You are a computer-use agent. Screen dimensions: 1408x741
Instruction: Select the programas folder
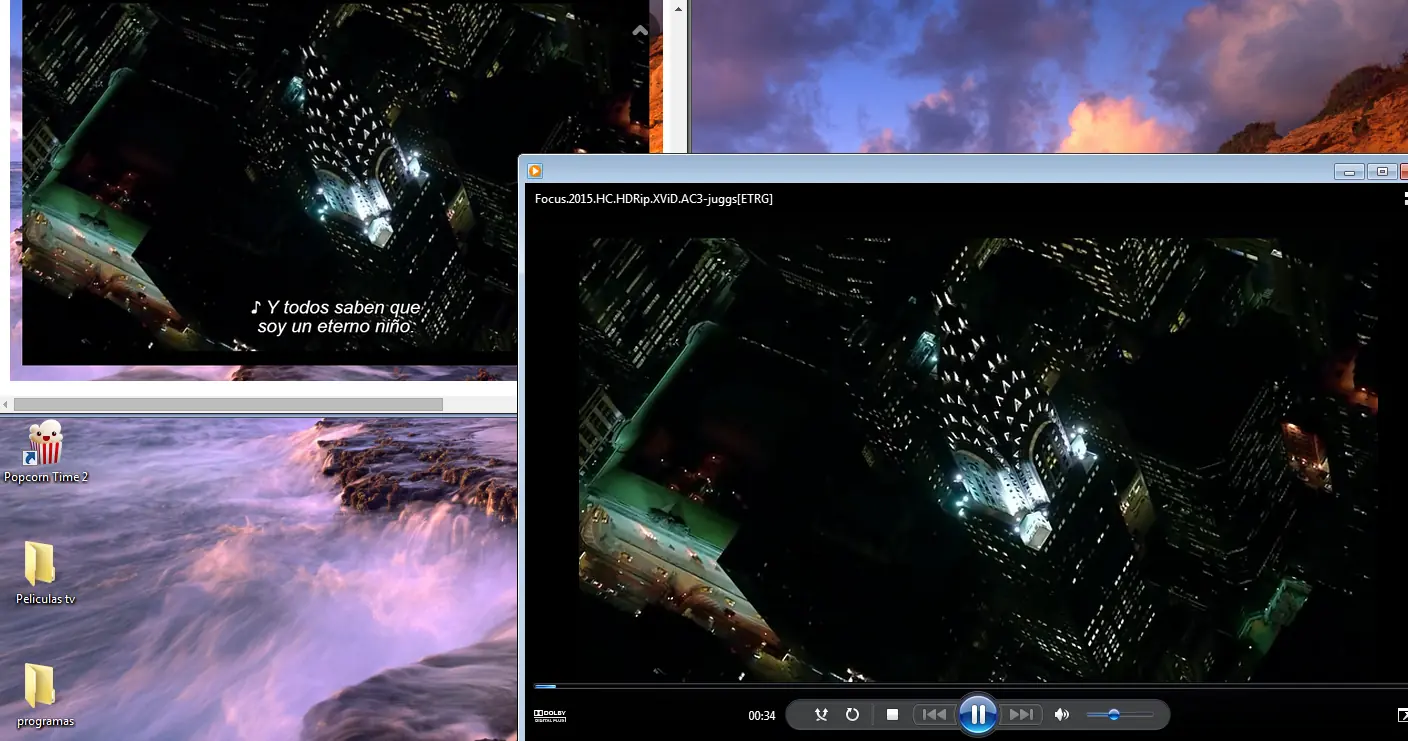[x=46, y=695]
